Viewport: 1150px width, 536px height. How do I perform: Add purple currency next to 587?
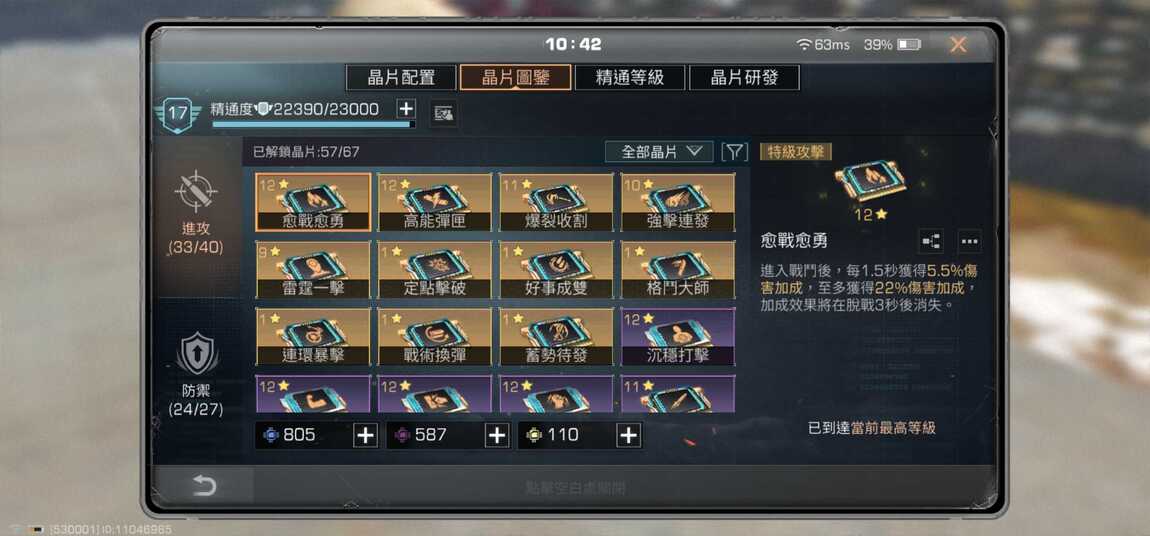(497, 435)
